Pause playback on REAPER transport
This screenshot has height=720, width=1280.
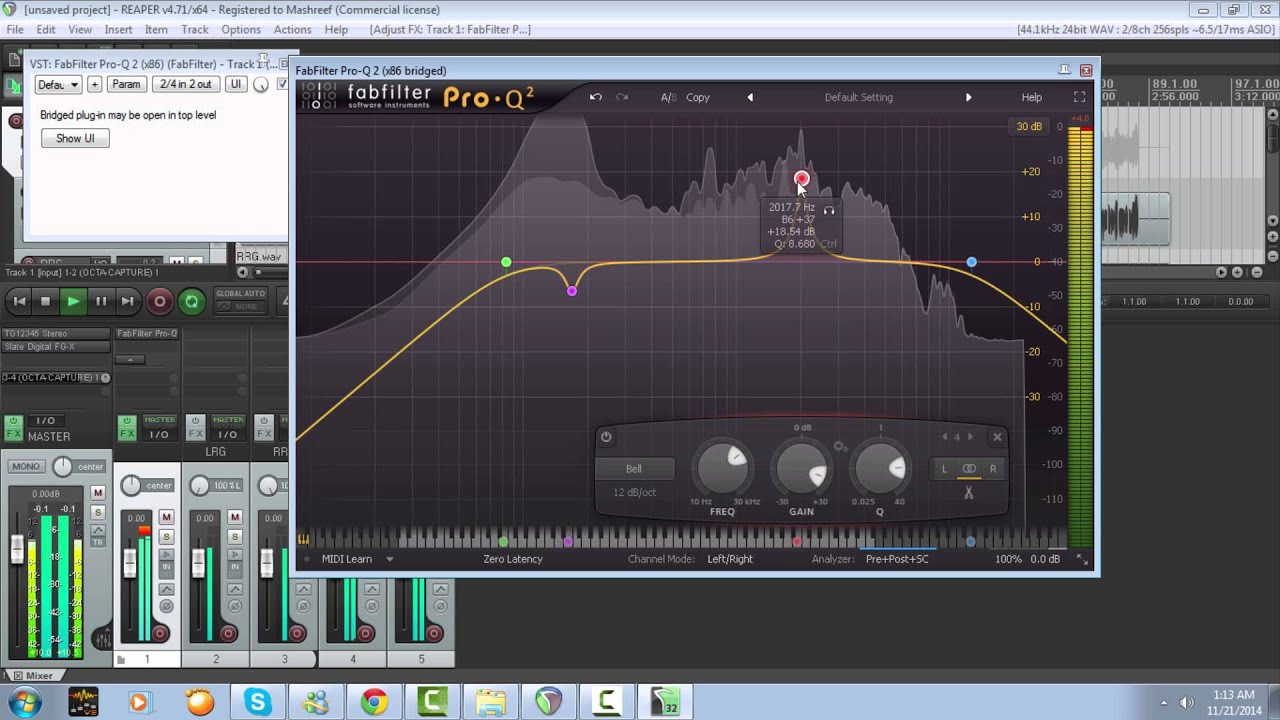tap(101, 301)
